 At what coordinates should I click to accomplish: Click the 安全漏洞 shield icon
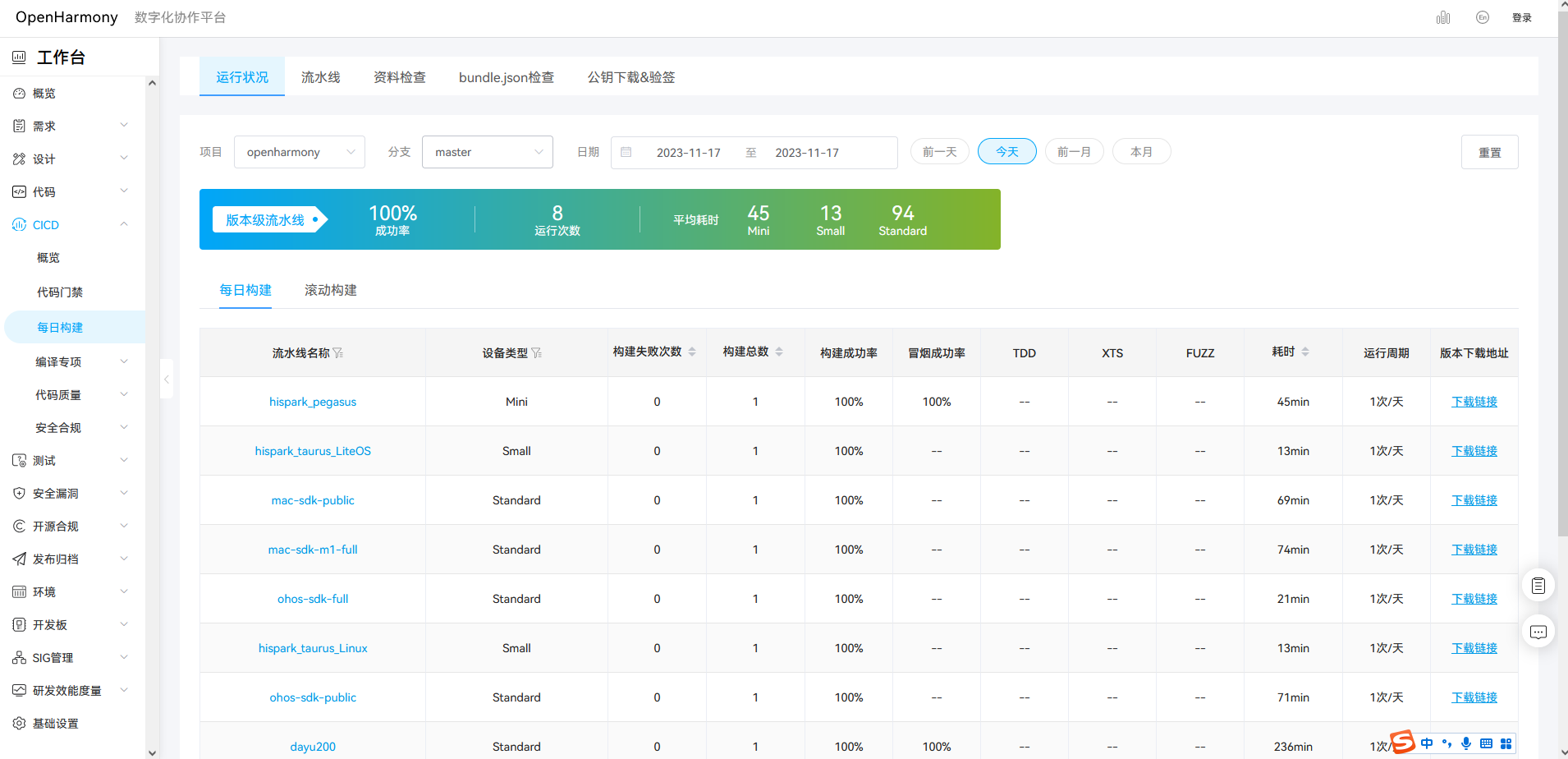[x=19, y=494]
